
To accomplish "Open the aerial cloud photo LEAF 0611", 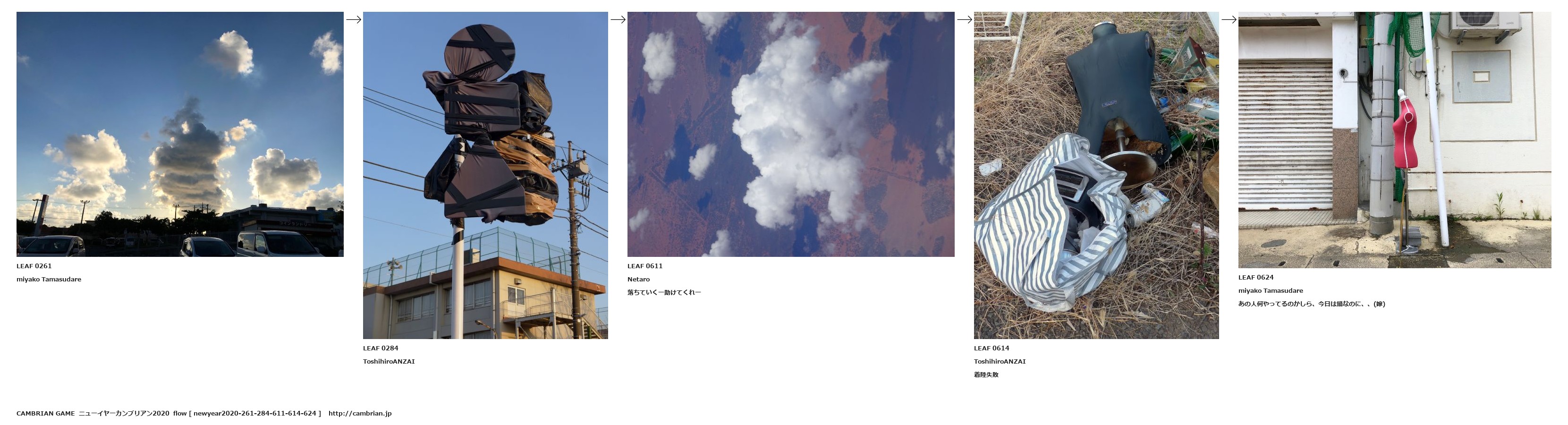I will pos(791,134).
